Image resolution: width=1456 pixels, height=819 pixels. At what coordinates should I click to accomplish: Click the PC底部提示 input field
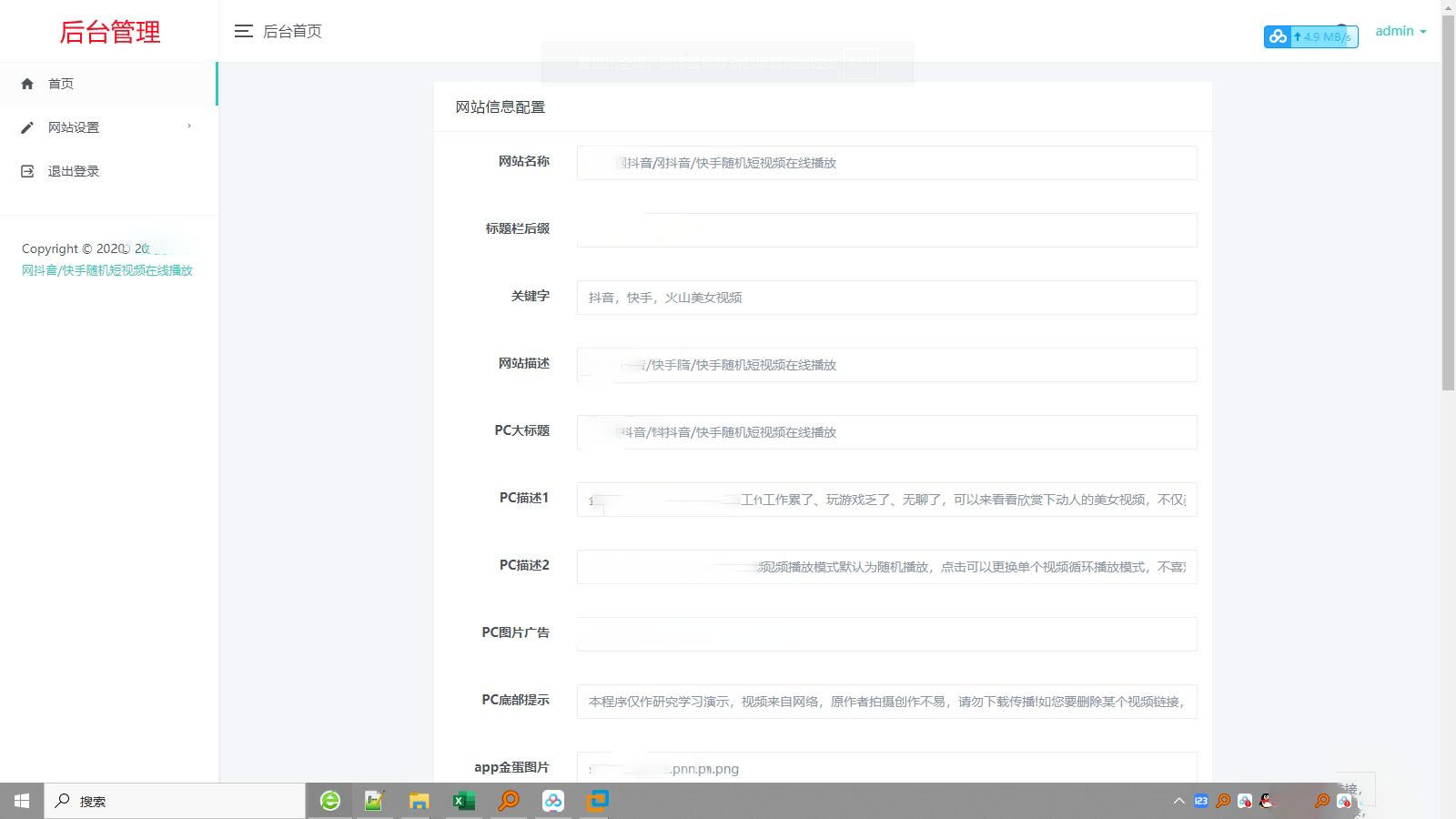pos(886,702)
